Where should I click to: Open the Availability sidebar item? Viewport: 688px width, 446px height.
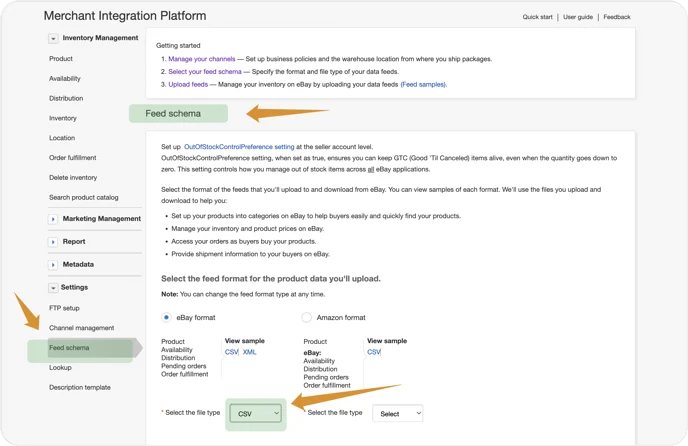(65, 79)
